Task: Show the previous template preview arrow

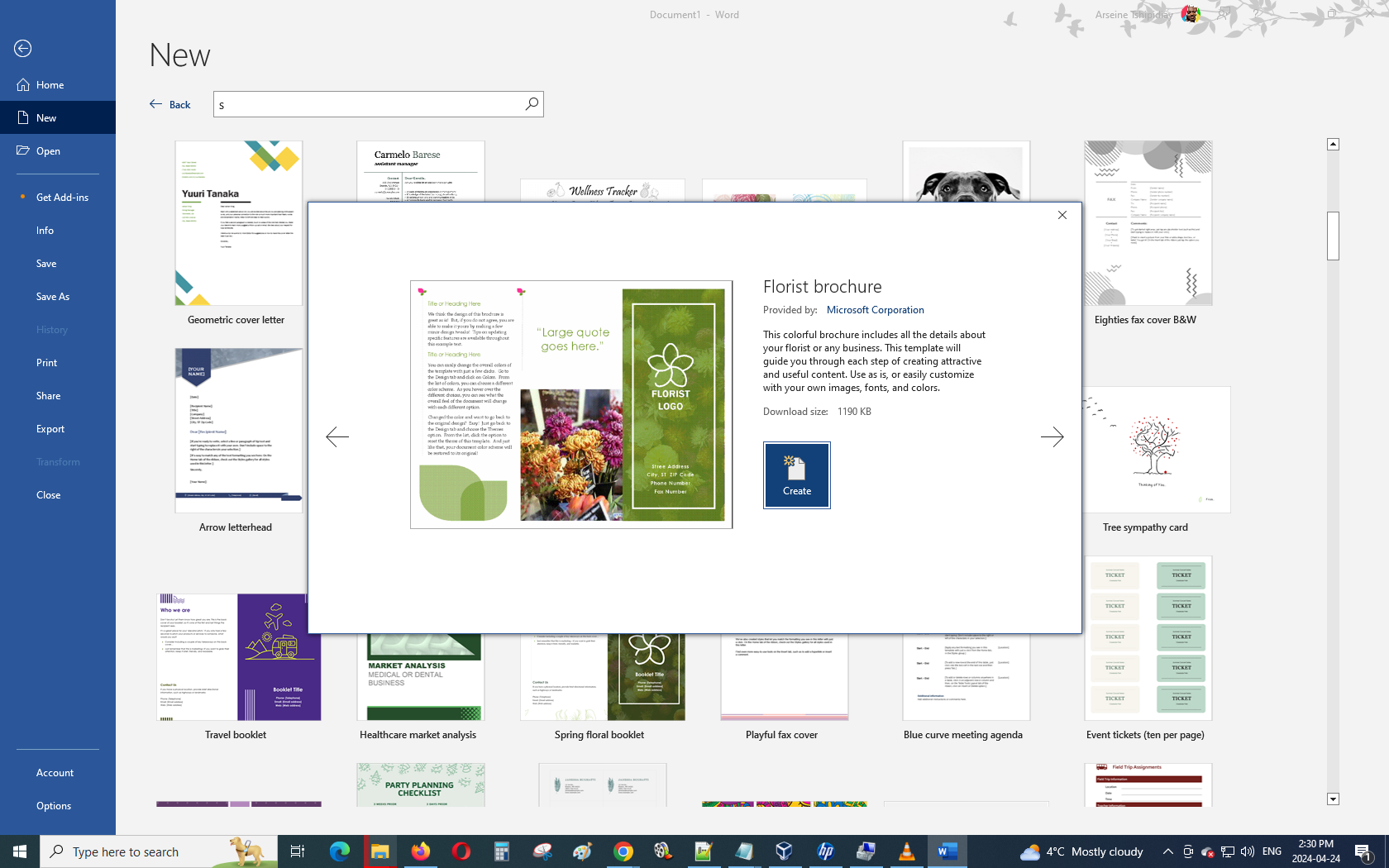Action: pyautogui.click(x=337, y=436)
